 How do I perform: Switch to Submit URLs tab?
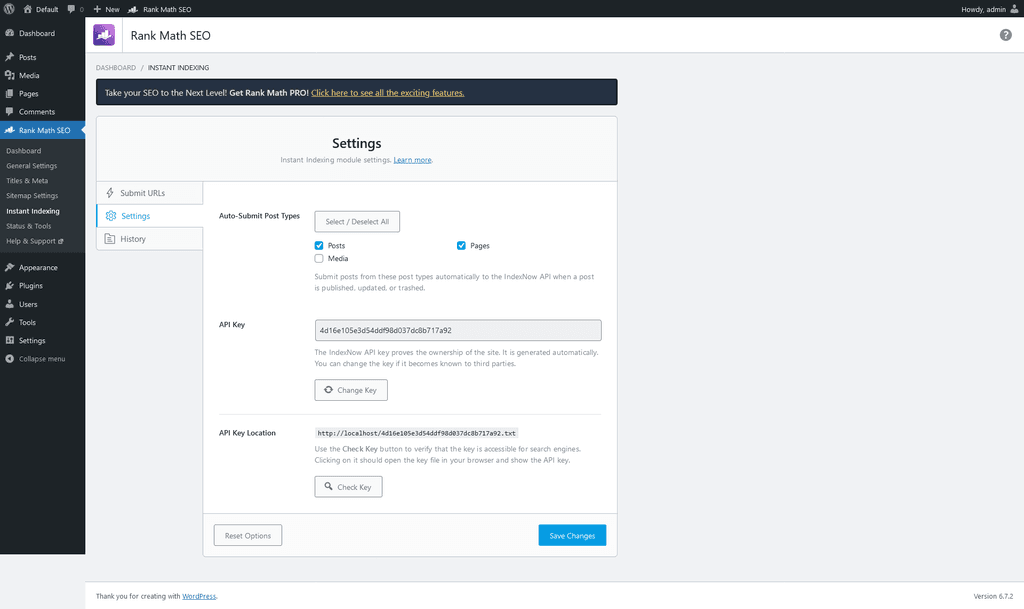point(150,193)
